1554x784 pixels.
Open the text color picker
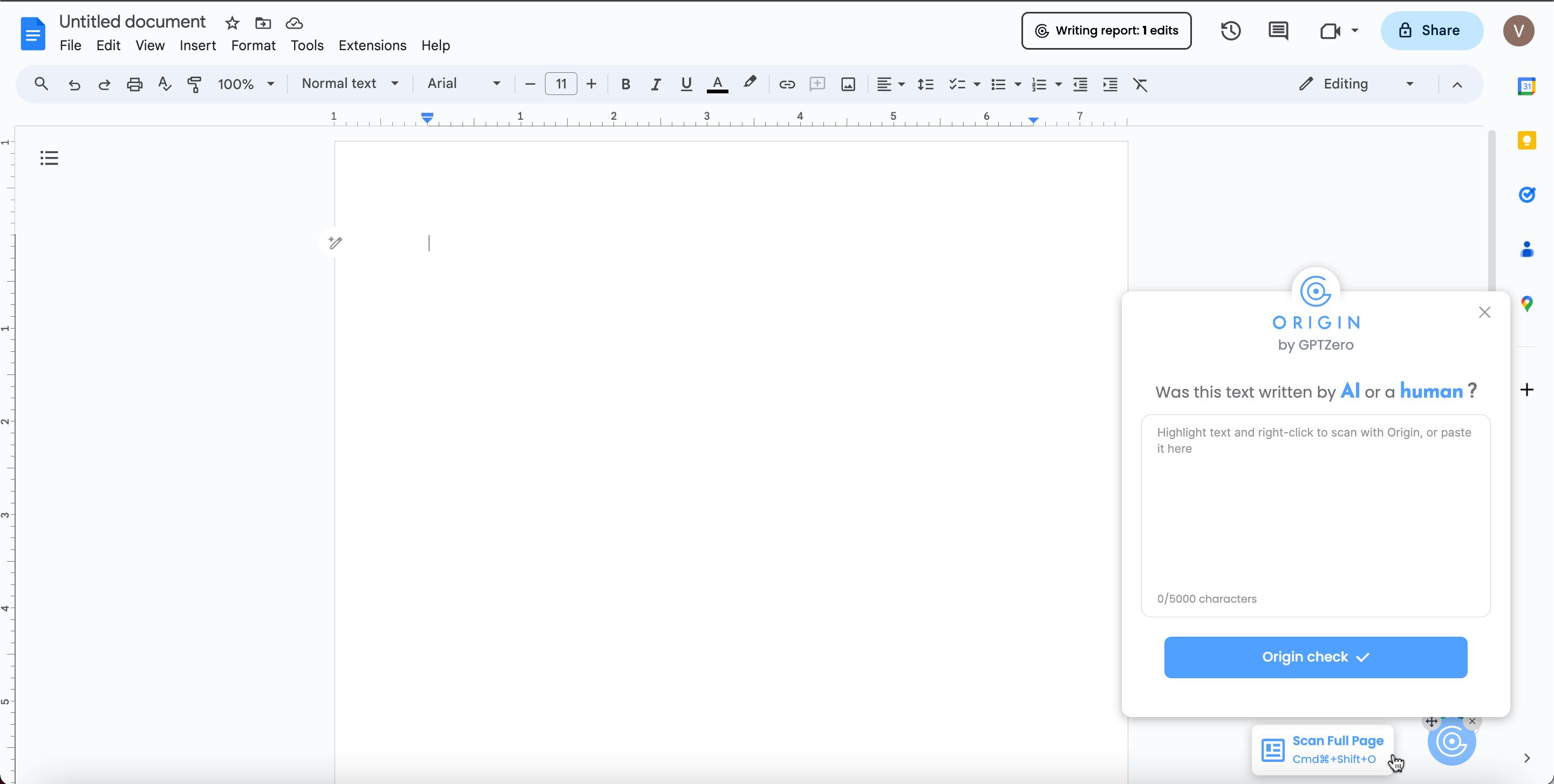[x=717, y=84]
